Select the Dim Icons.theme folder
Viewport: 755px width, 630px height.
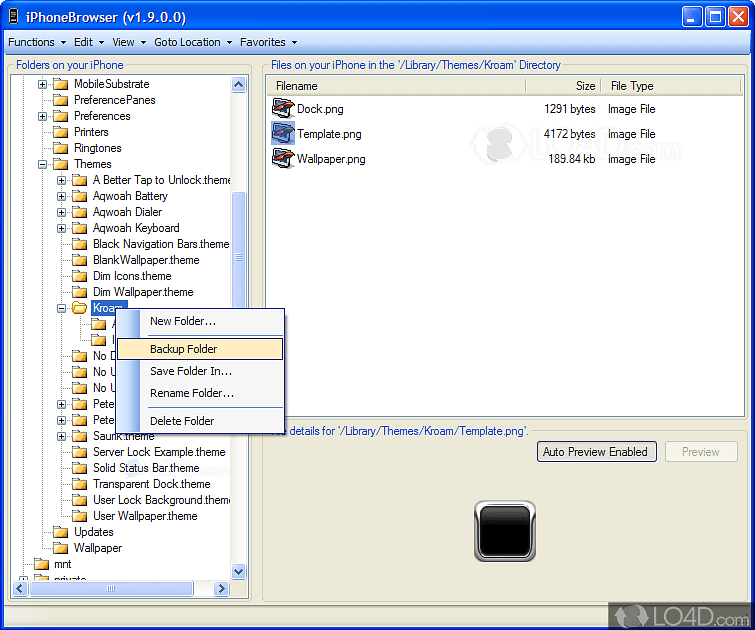tap(132, 276)
